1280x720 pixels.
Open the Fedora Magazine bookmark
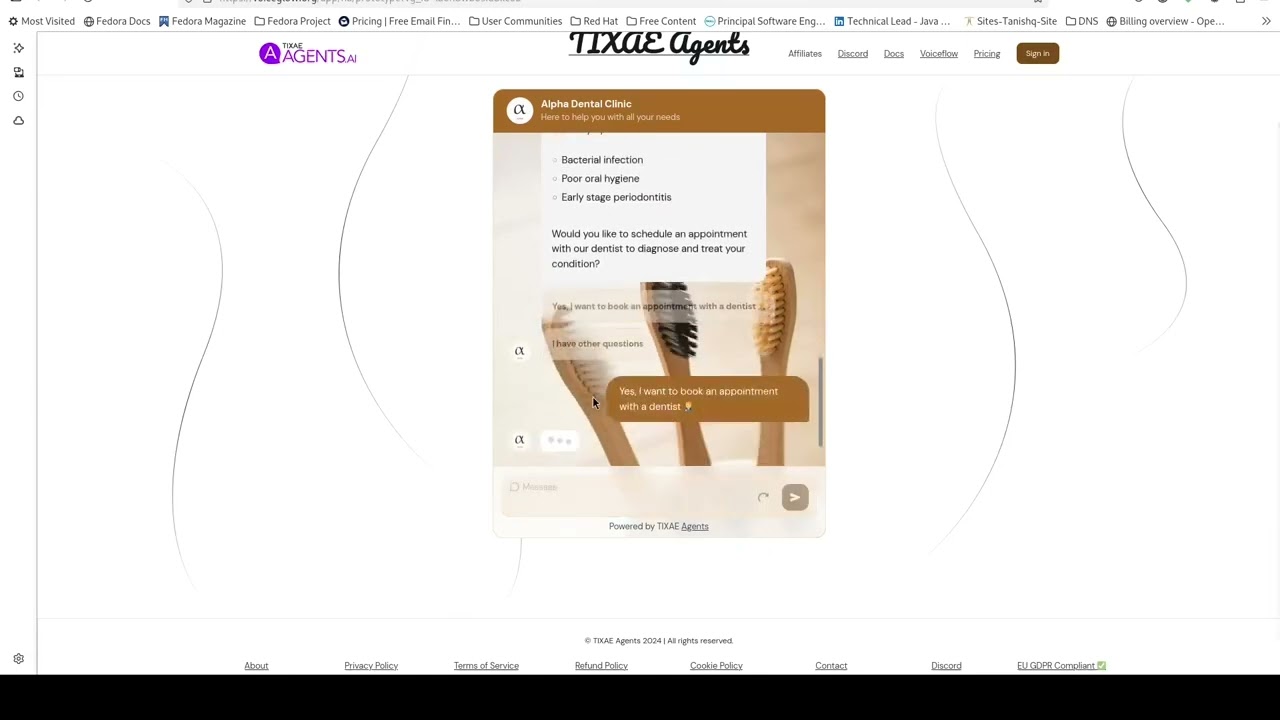(202, 21)
